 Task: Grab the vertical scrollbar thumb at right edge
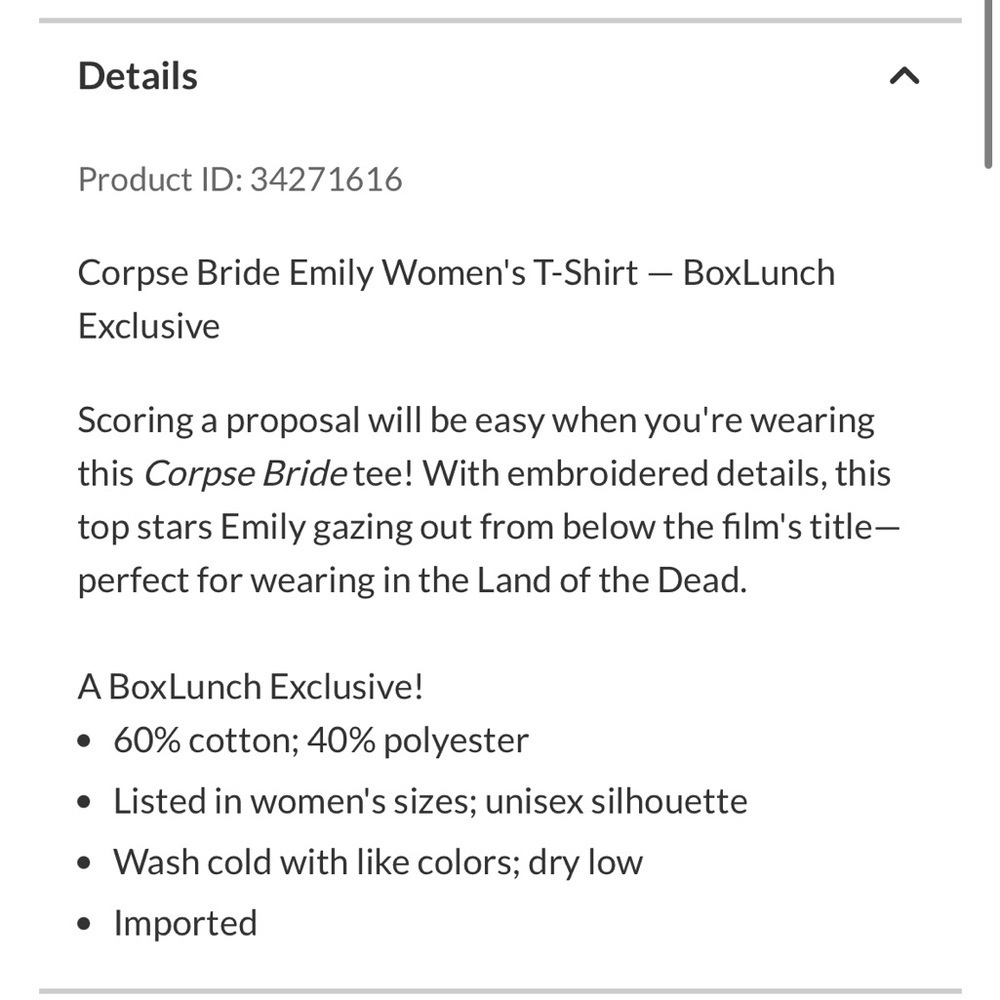pos(987,84)
